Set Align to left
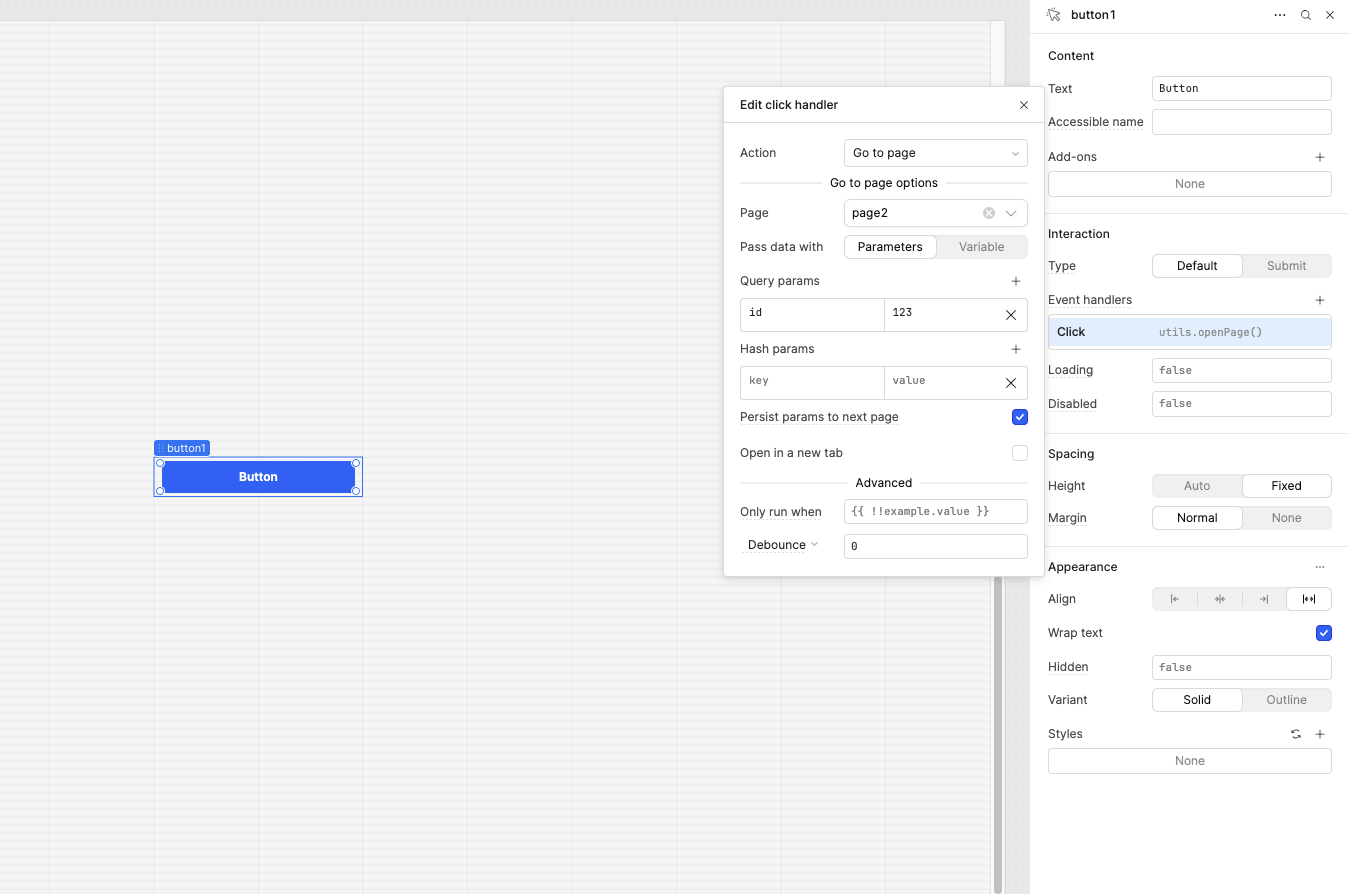The height and width of the screenshot is (894, 1350). (1175, 599)
